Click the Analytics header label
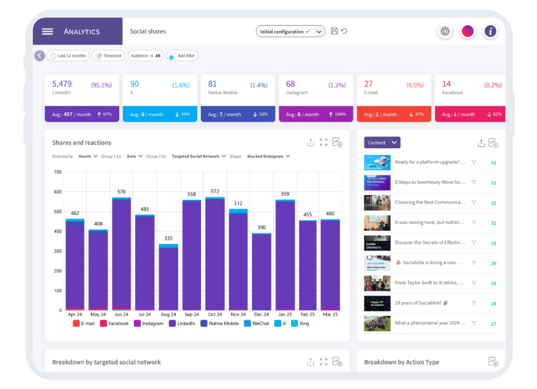The width and height of the screenshot is (537, 389). [x=82, y=32]
